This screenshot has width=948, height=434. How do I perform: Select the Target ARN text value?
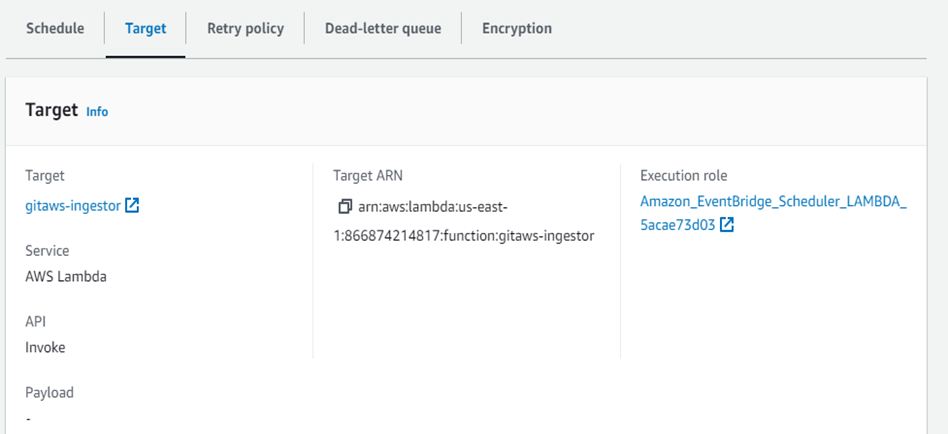tap(464, 222)
